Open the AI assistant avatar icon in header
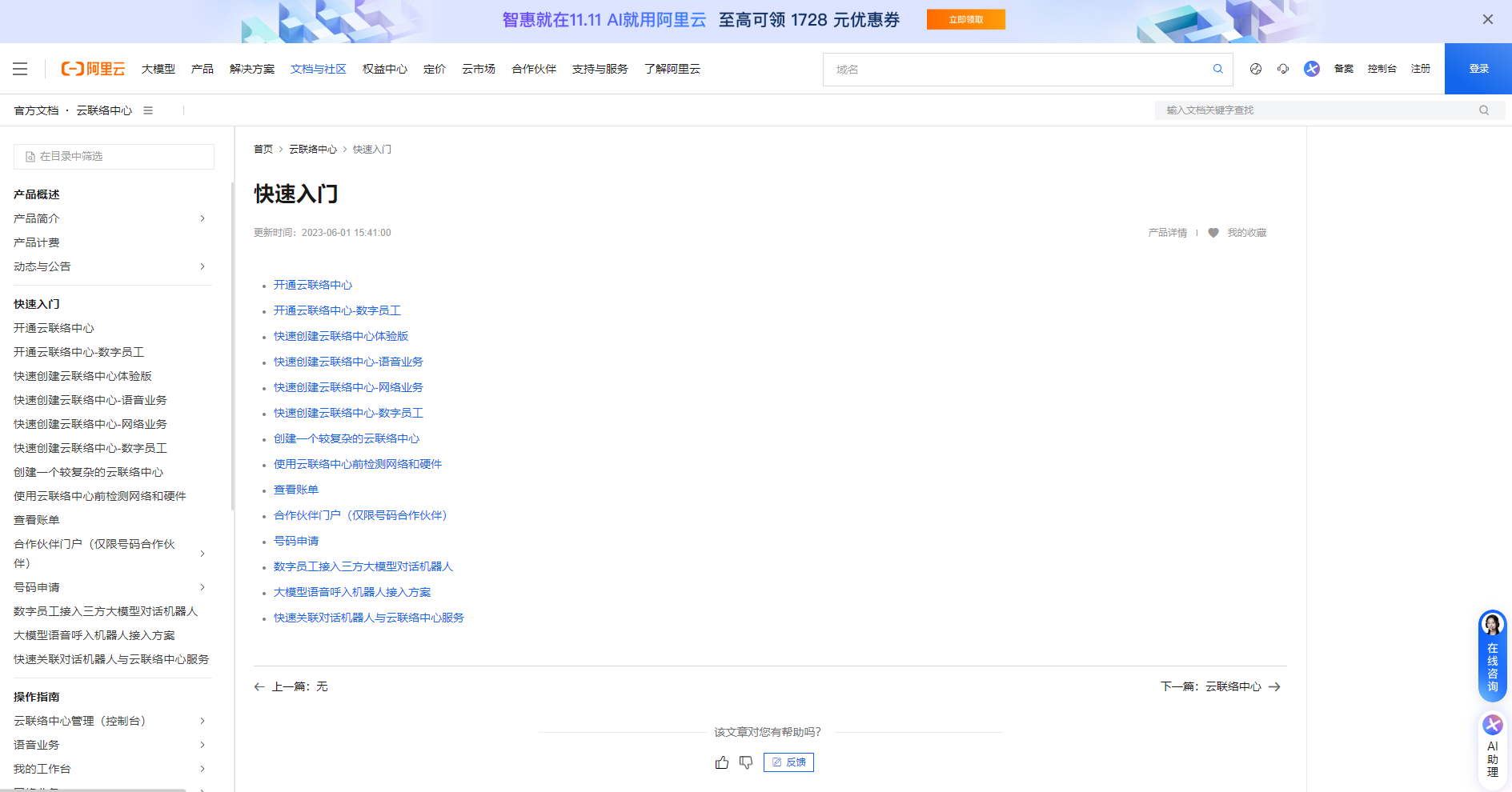Viewport: 1512px width, 792px height. click(1311, 69)
